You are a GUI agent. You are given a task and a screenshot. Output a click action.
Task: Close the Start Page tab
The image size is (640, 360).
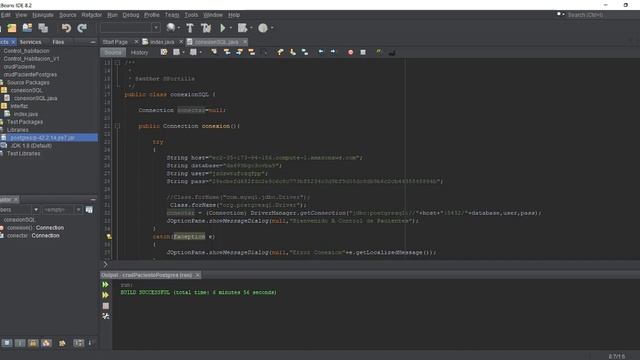[x=136, y=42]
